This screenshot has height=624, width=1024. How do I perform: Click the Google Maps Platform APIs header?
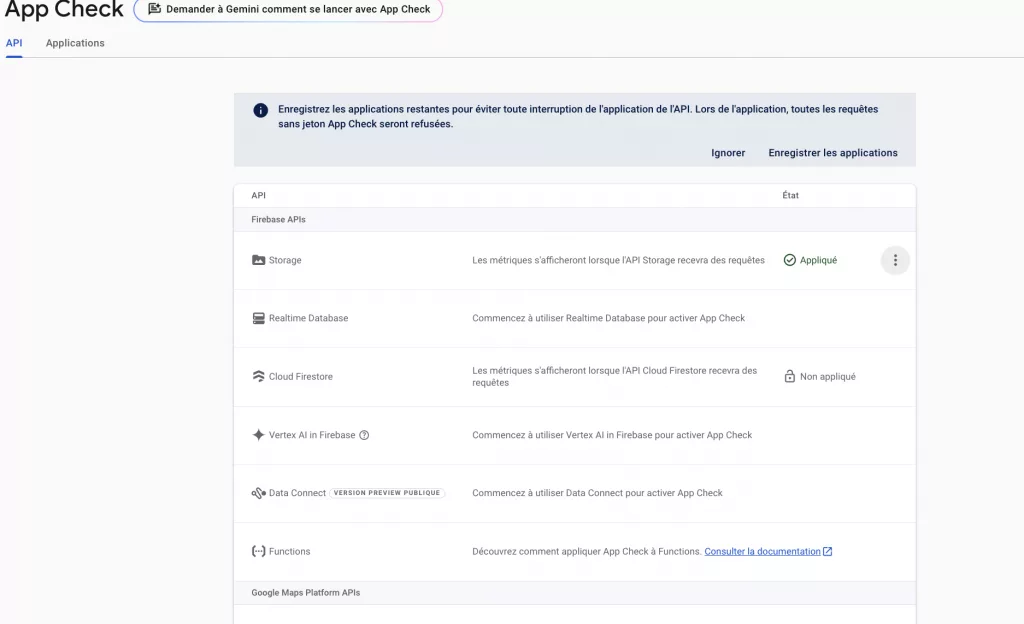[306, 593]
